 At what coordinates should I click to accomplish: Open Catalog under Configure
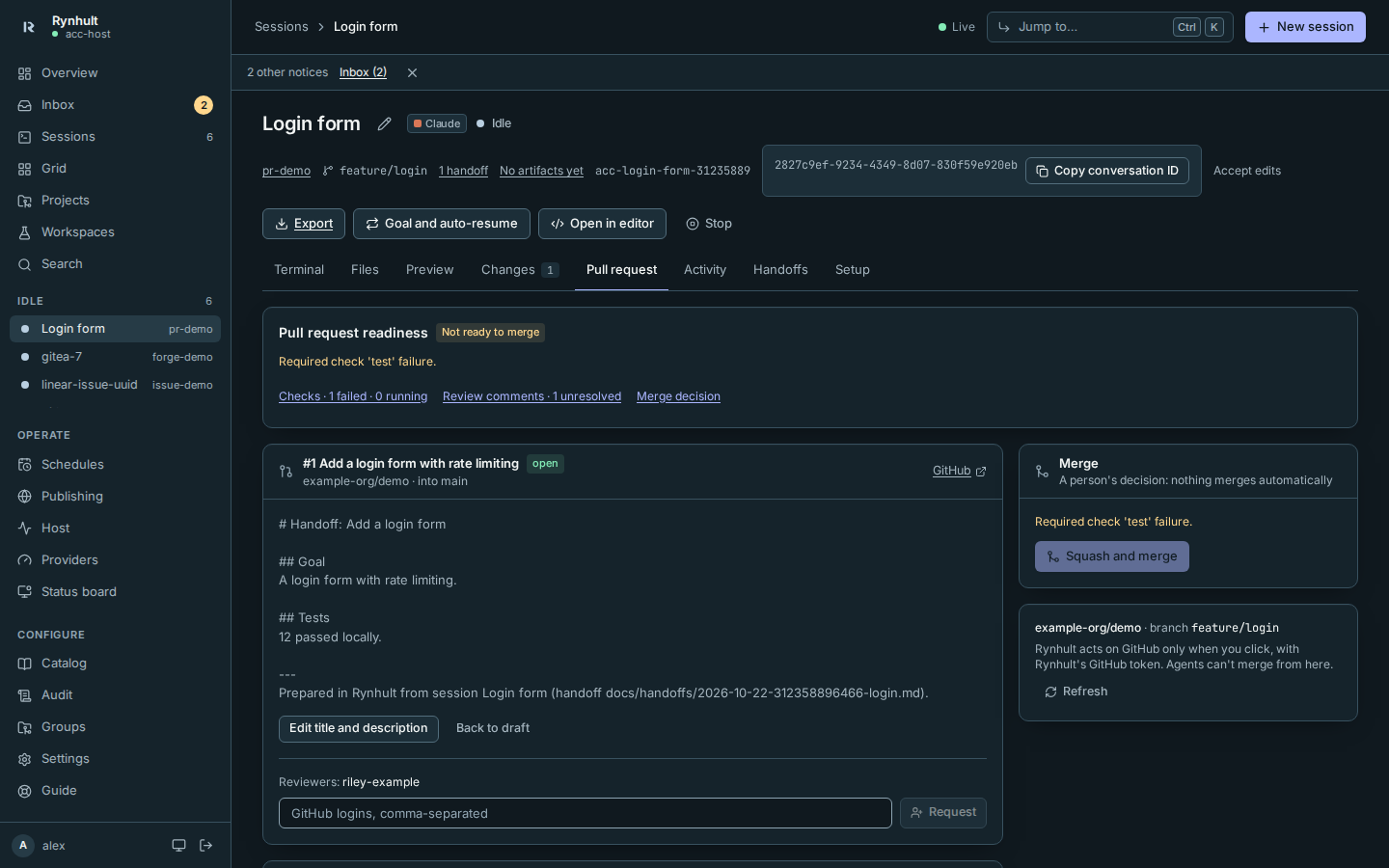(116, 664)
